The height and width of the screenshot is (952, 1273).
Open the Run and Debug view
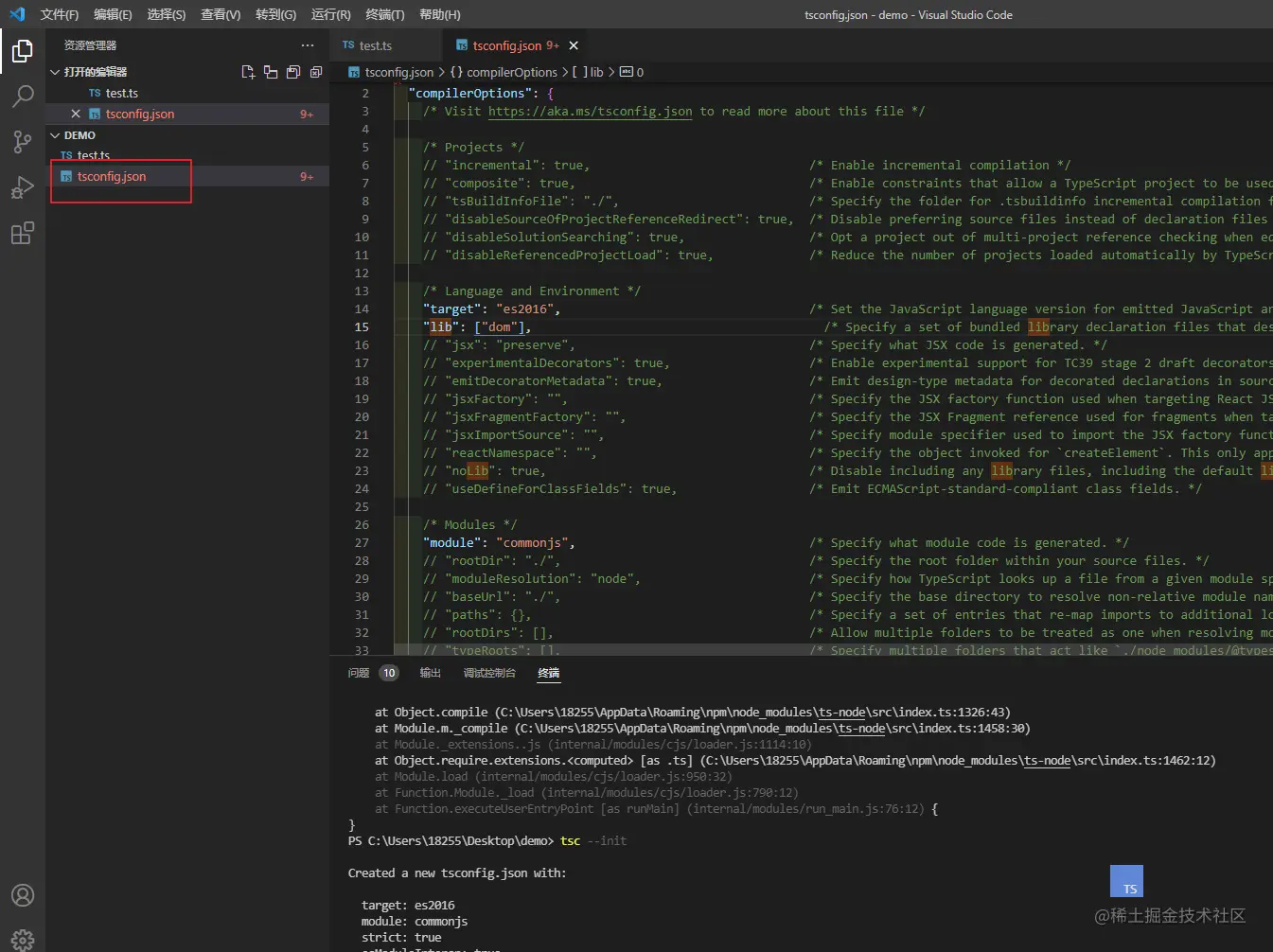[x=23, y=186]
